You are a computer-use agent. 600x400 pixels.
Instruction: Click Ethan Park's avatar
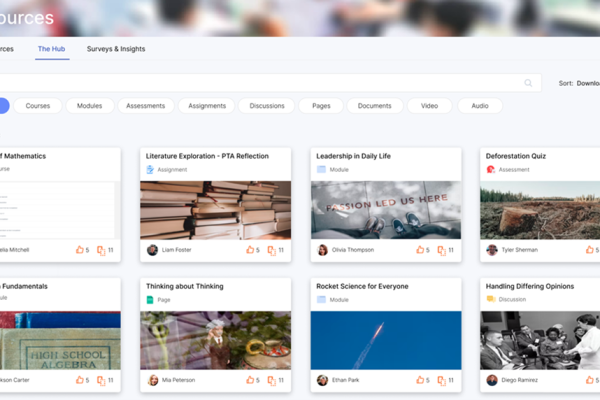[x=323, y=380]
